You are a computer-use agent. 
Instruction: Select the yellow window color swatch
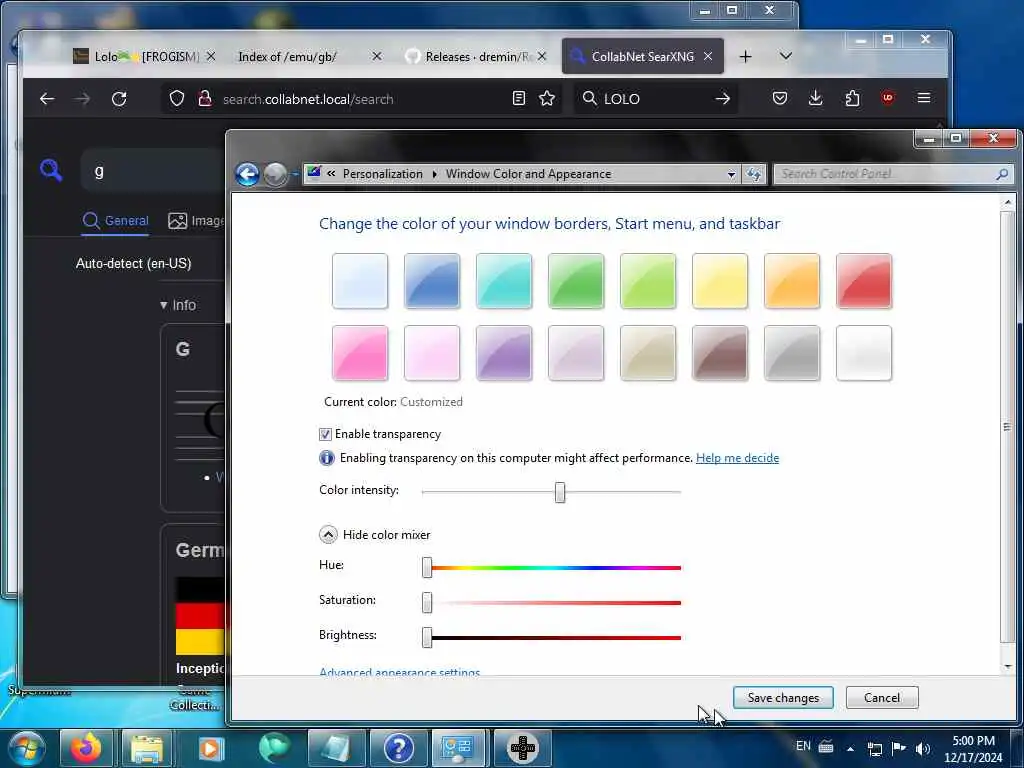click(720, 281)
